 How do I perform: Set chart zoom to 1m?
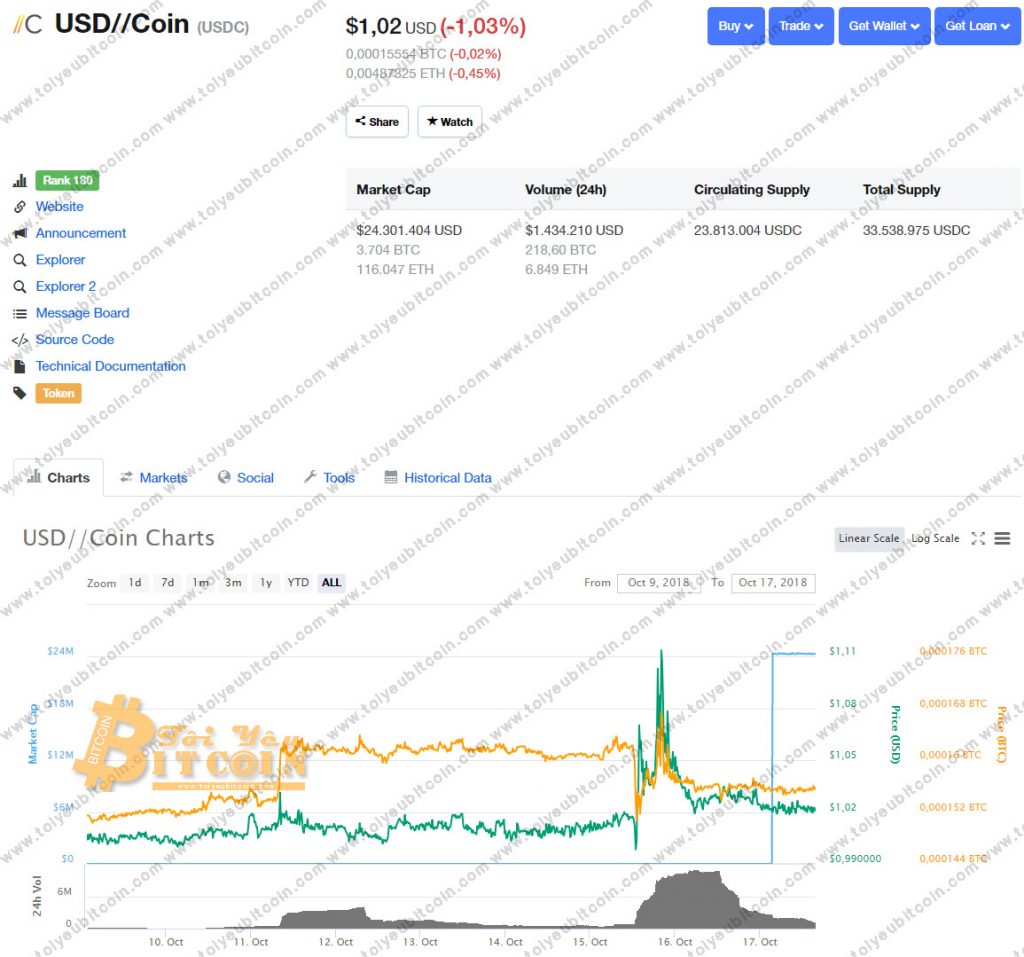click(x=200, y=583)
